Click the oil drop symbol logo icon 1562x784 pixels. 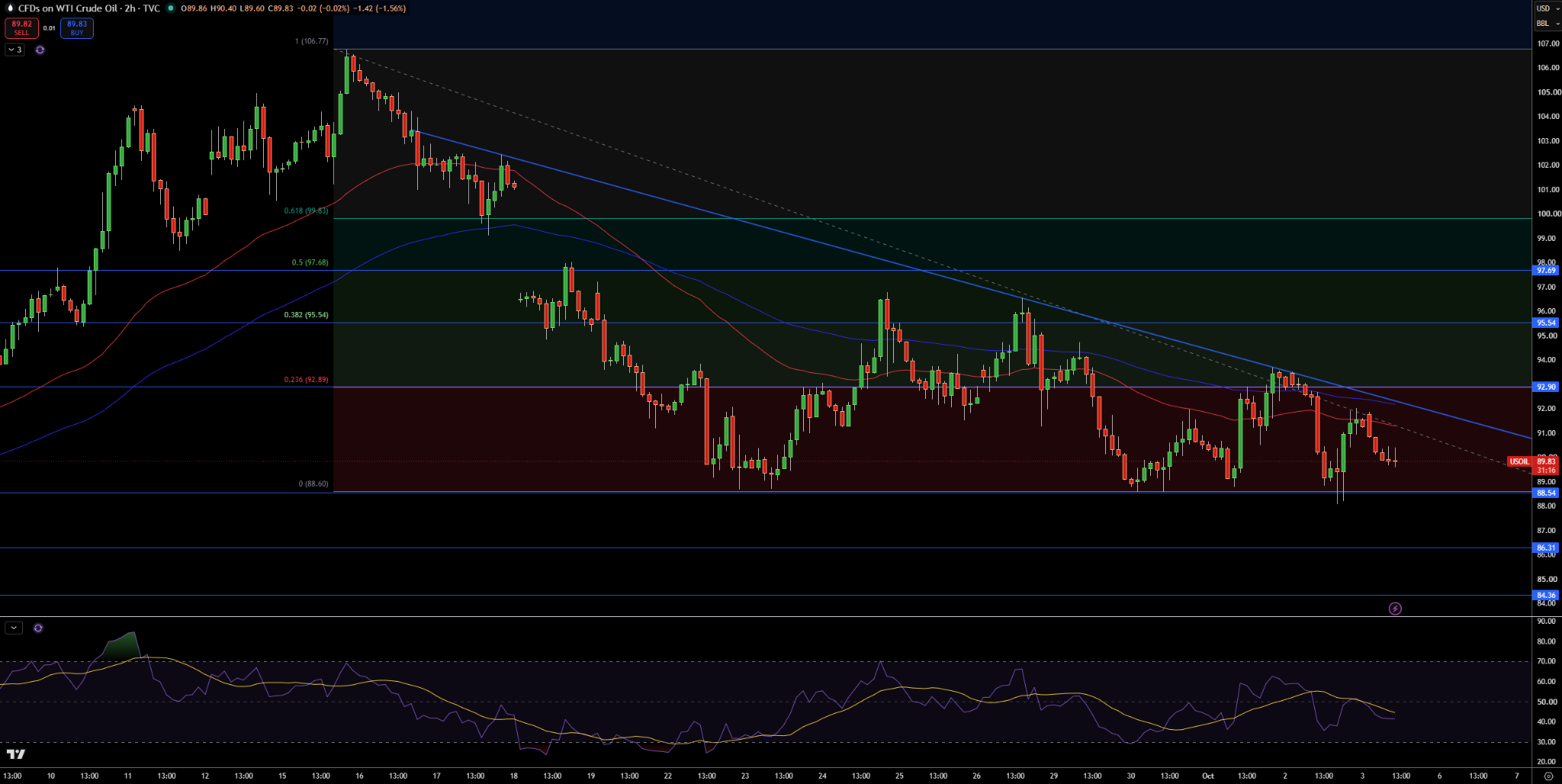coord(9,8)
